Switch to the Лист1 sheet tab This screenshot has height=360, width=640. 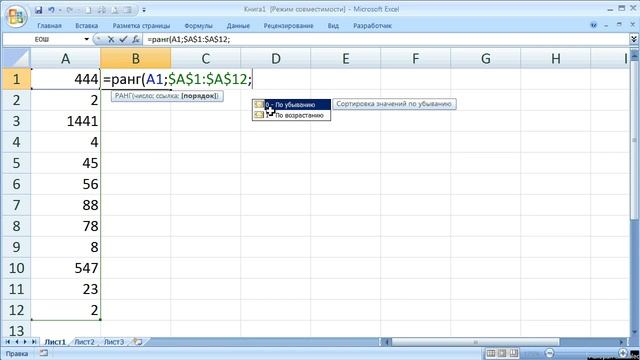tap(55, 342)
